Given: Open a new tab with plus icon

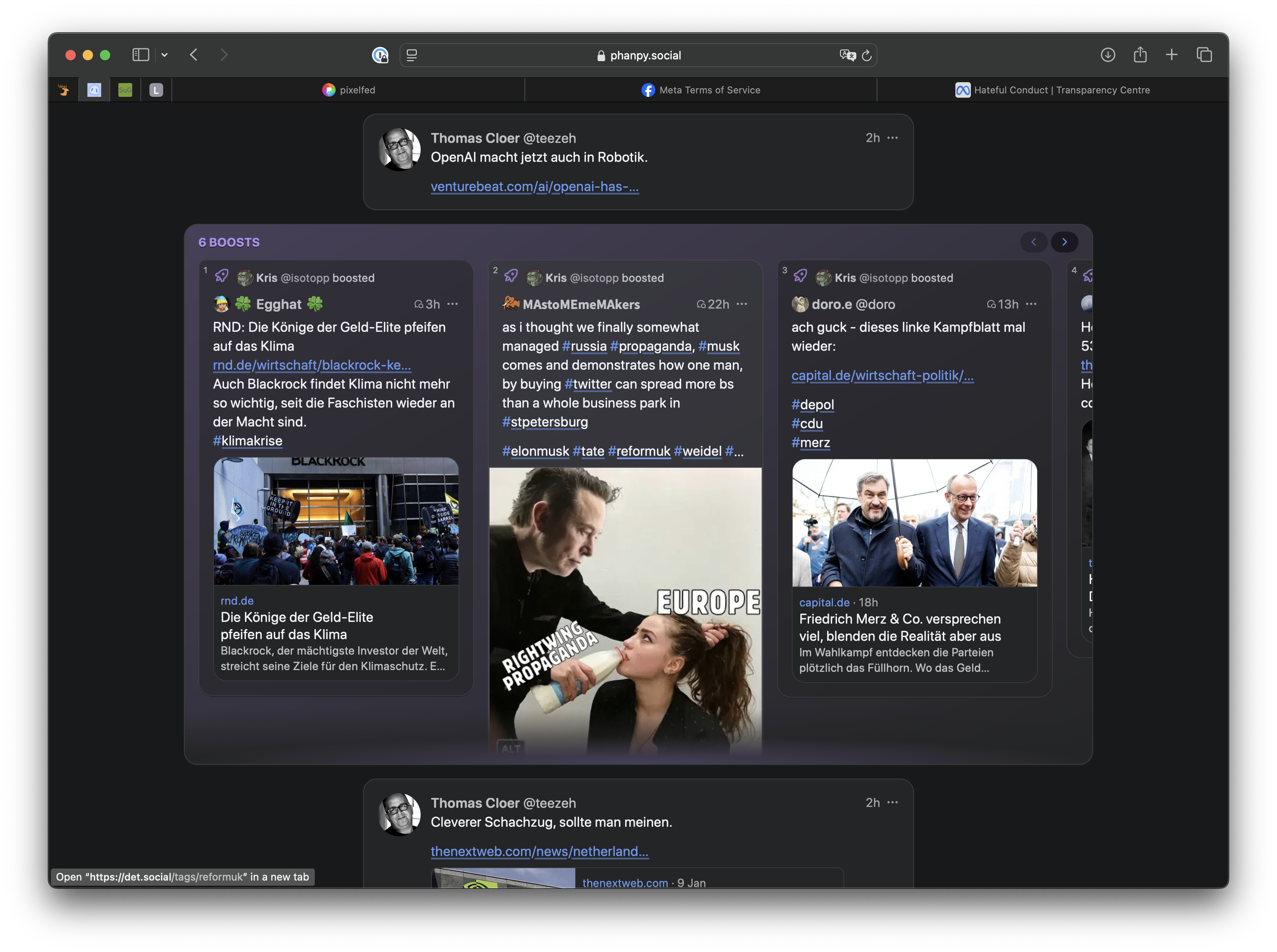Looking at the screenshot, I should [x=1172, y=55].
